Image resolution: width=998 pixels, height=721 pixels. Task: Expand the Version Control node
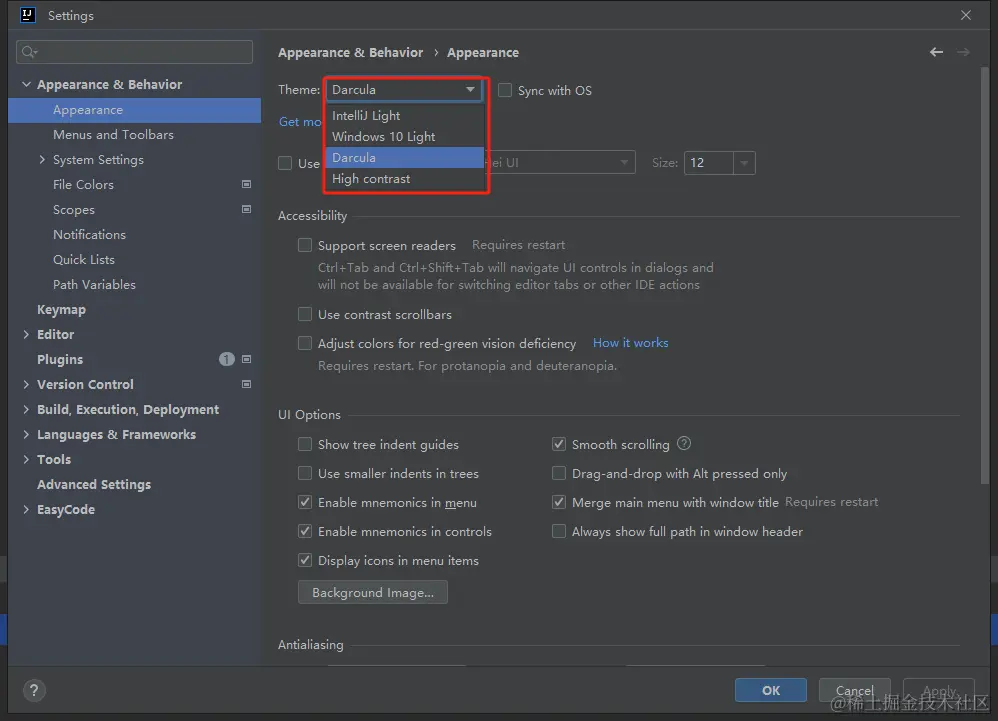coord(26,384)
